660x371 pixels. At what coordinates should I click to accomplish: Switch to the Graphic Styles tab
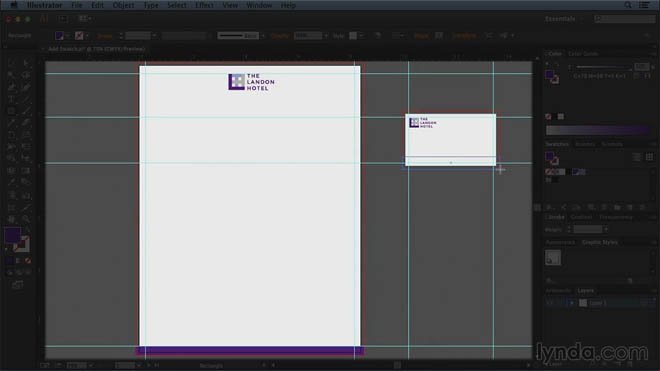coord(599,243)
